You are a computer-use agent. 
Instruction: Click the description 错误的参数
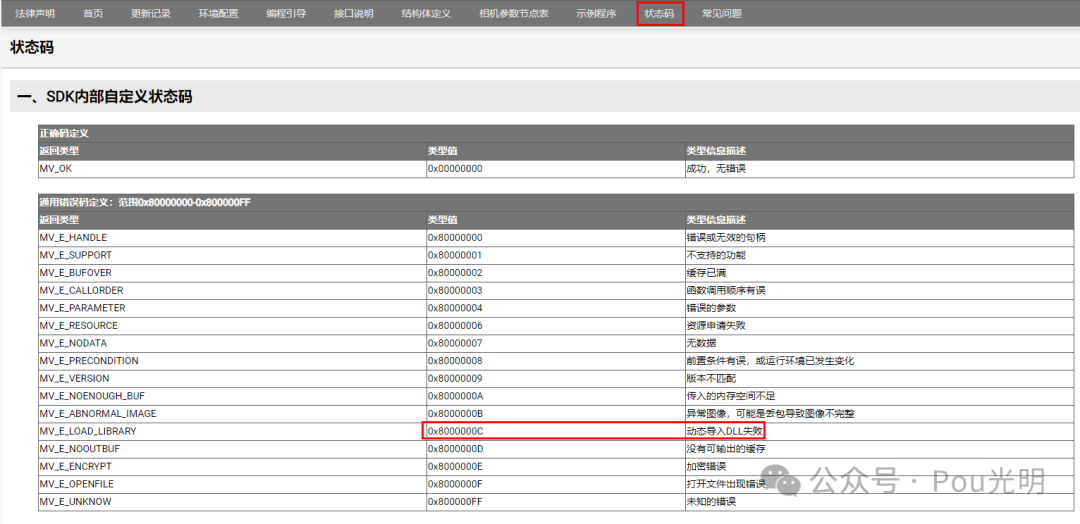(712, 308)
